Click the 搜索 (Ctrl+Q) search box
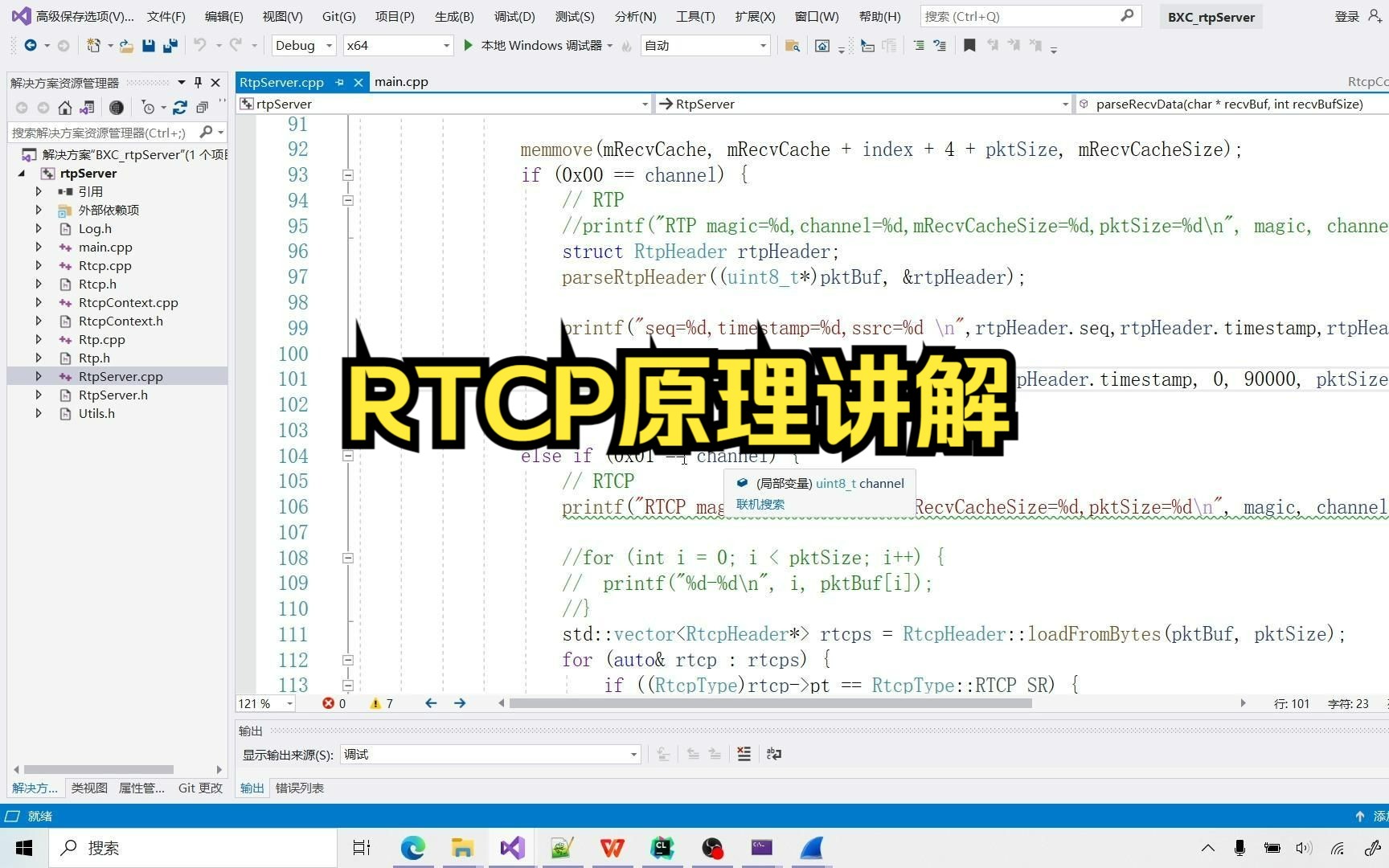Image resolution: width=1389 pixels, height=868 pixels. [1030, 16]
